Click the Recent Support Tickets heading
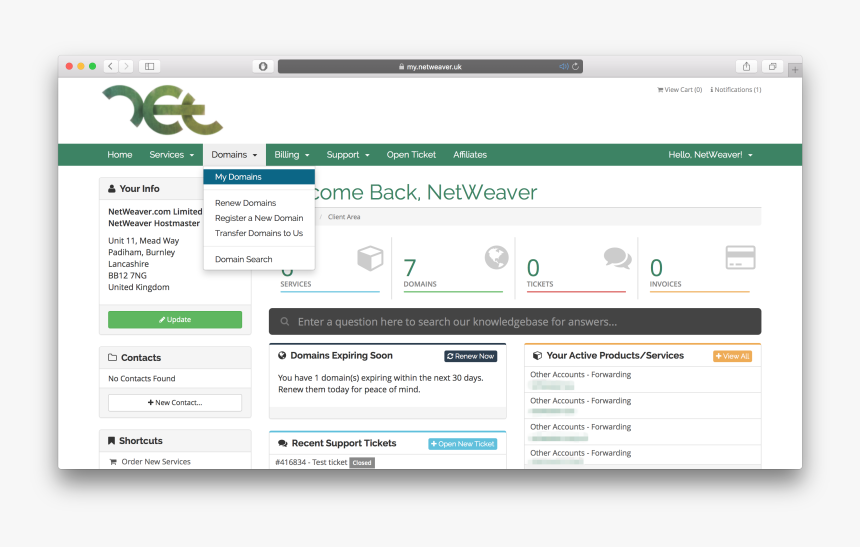This screenshot has height=547, width=860. [344, 443]
